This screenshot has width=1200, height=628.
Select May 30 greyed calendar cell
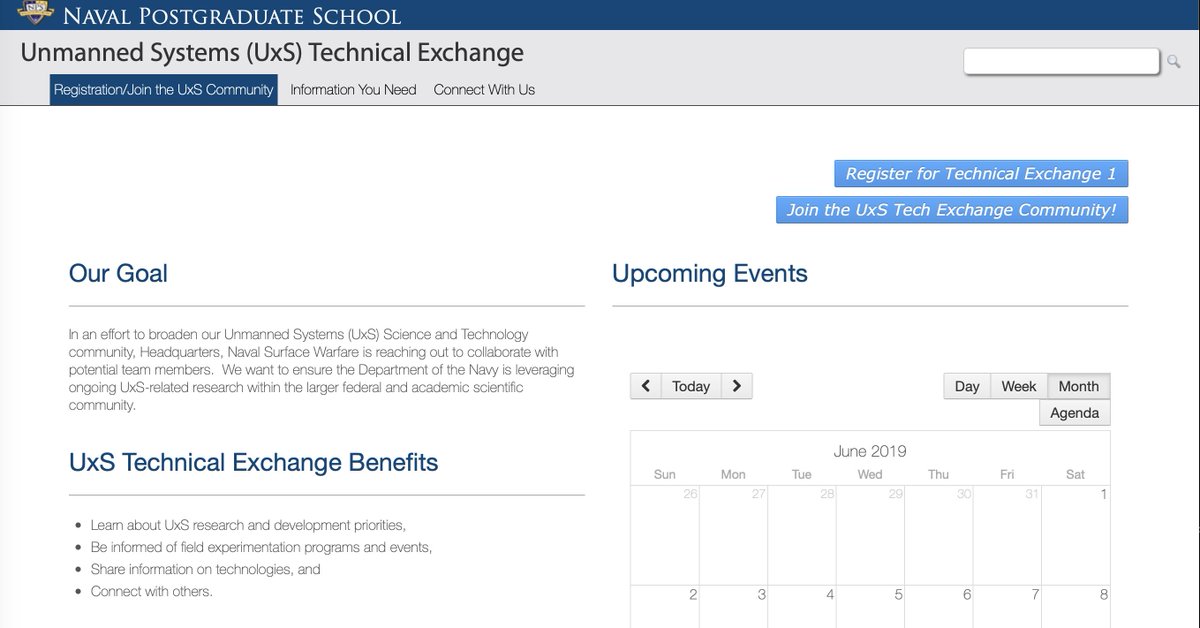pyautogui.click(x=939, y=535)
